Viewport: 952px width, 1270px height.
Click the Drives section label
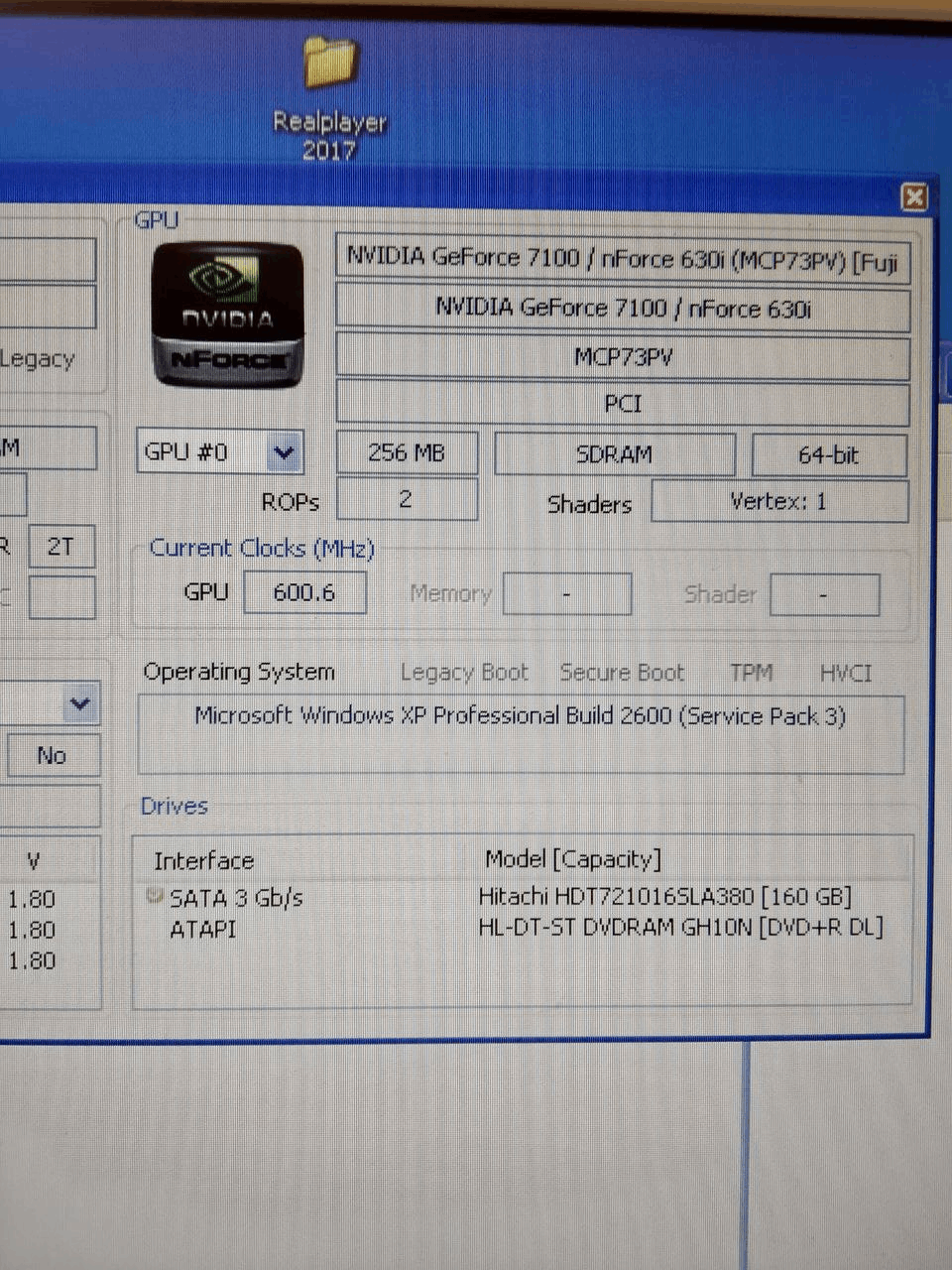tap(174, 806)
